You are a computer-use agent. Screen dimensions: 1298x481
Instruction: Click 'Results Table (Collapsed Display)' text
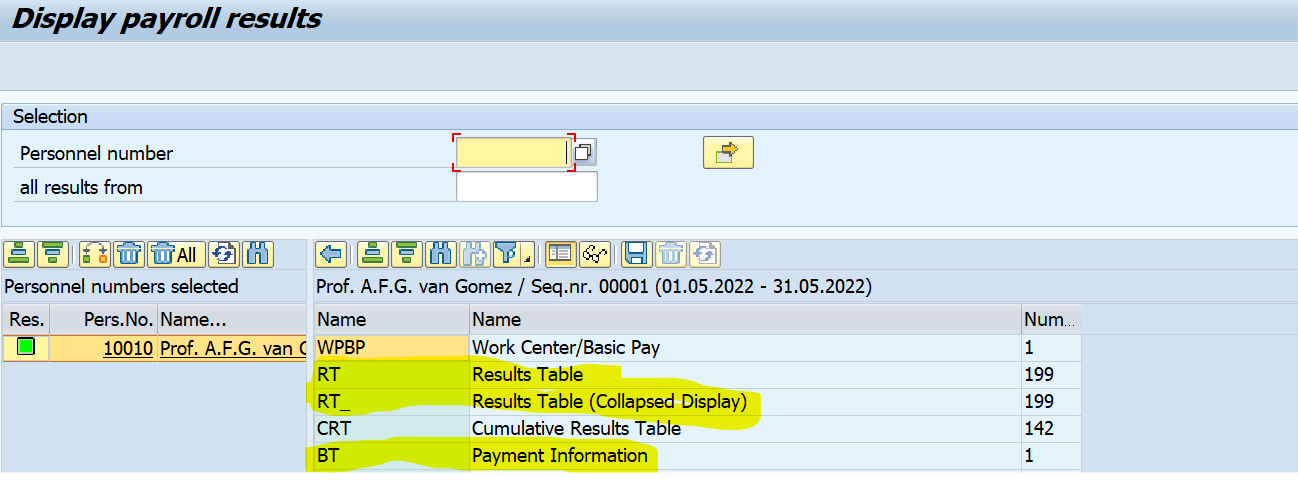click(609, 402)
